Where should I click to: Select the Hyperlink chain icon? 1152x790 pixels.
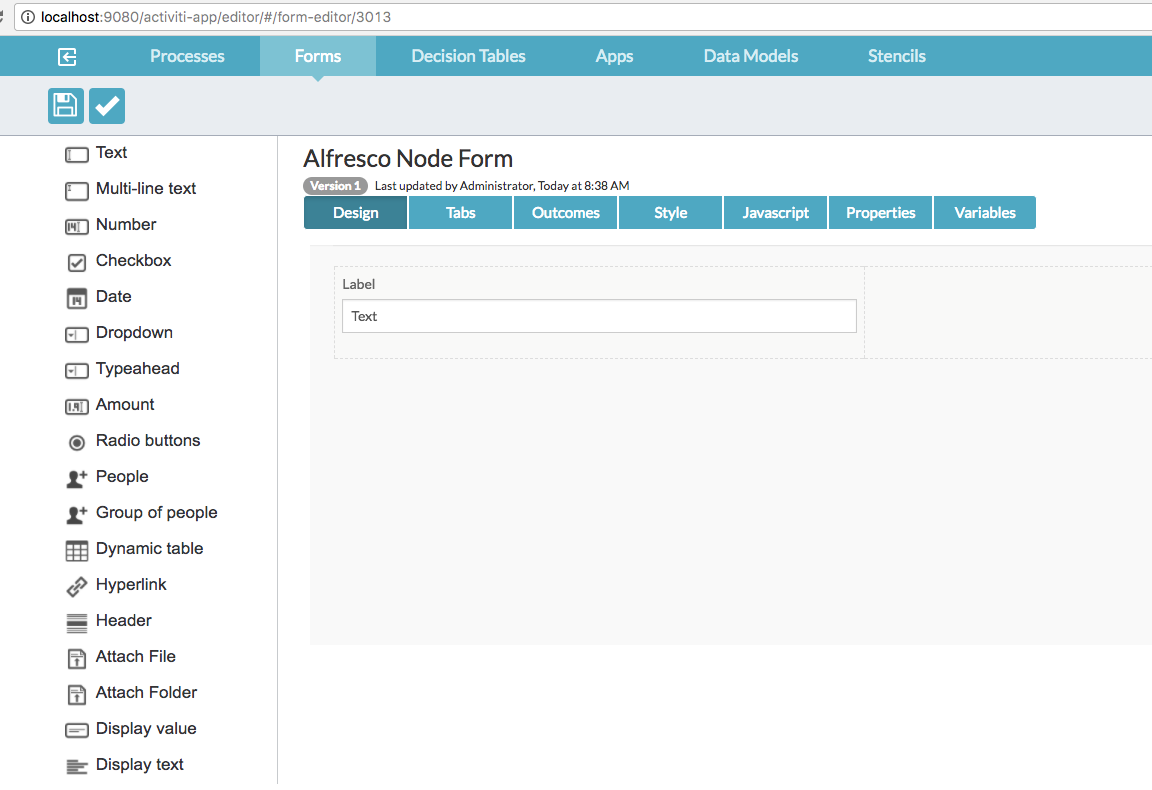coord(77,586)
